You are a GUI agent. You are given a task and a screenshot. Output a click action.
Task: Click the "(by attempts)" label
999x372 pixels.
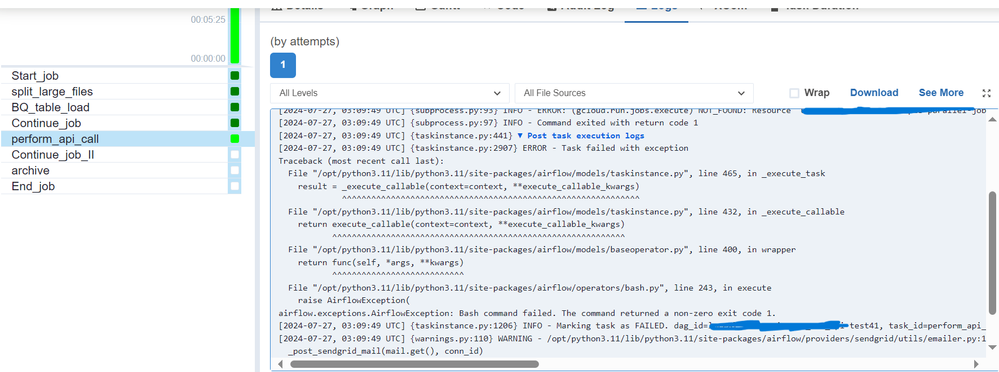[x=305, y=41]
